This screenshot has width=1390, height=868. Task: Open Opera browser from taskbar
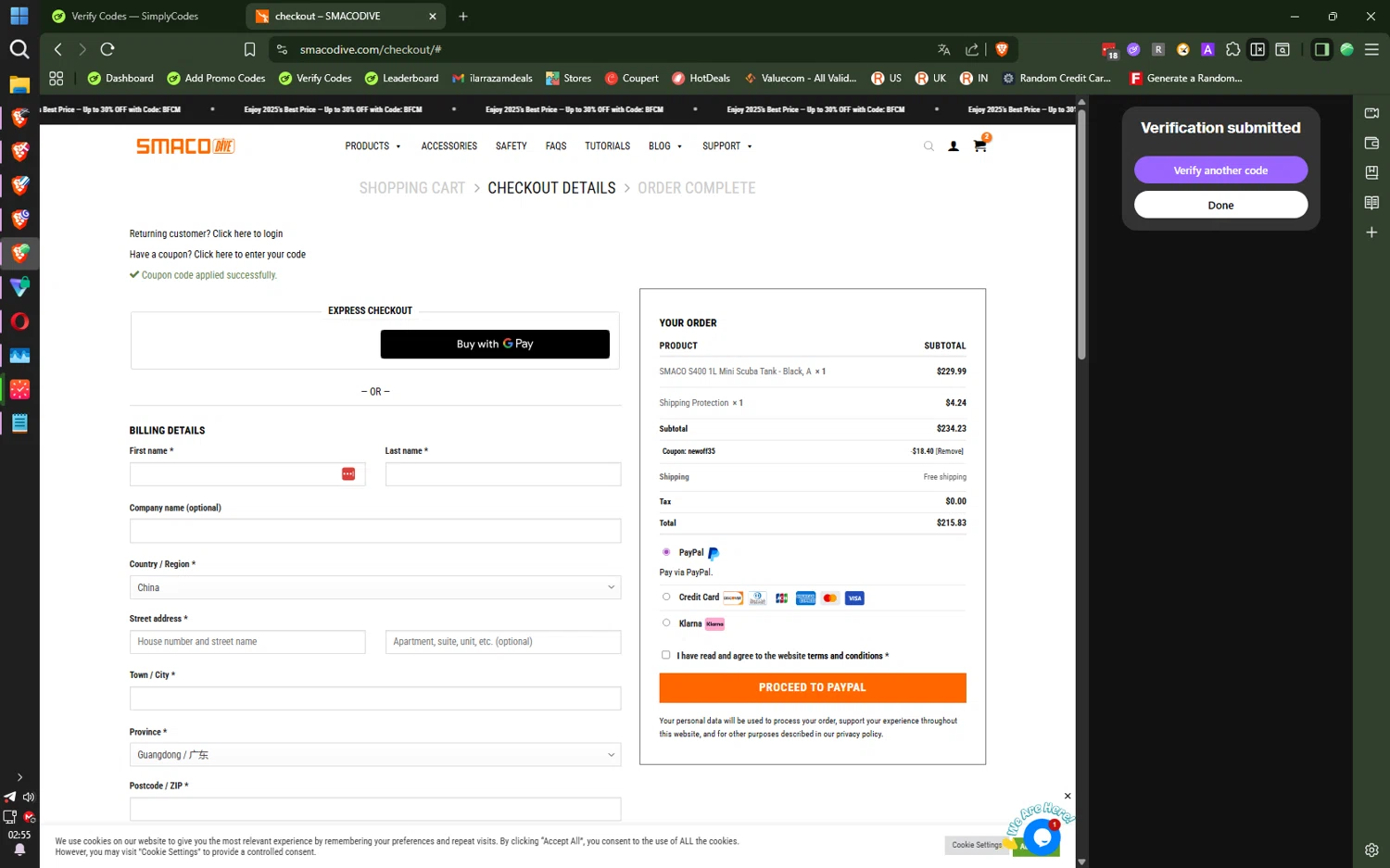[19, 321]
